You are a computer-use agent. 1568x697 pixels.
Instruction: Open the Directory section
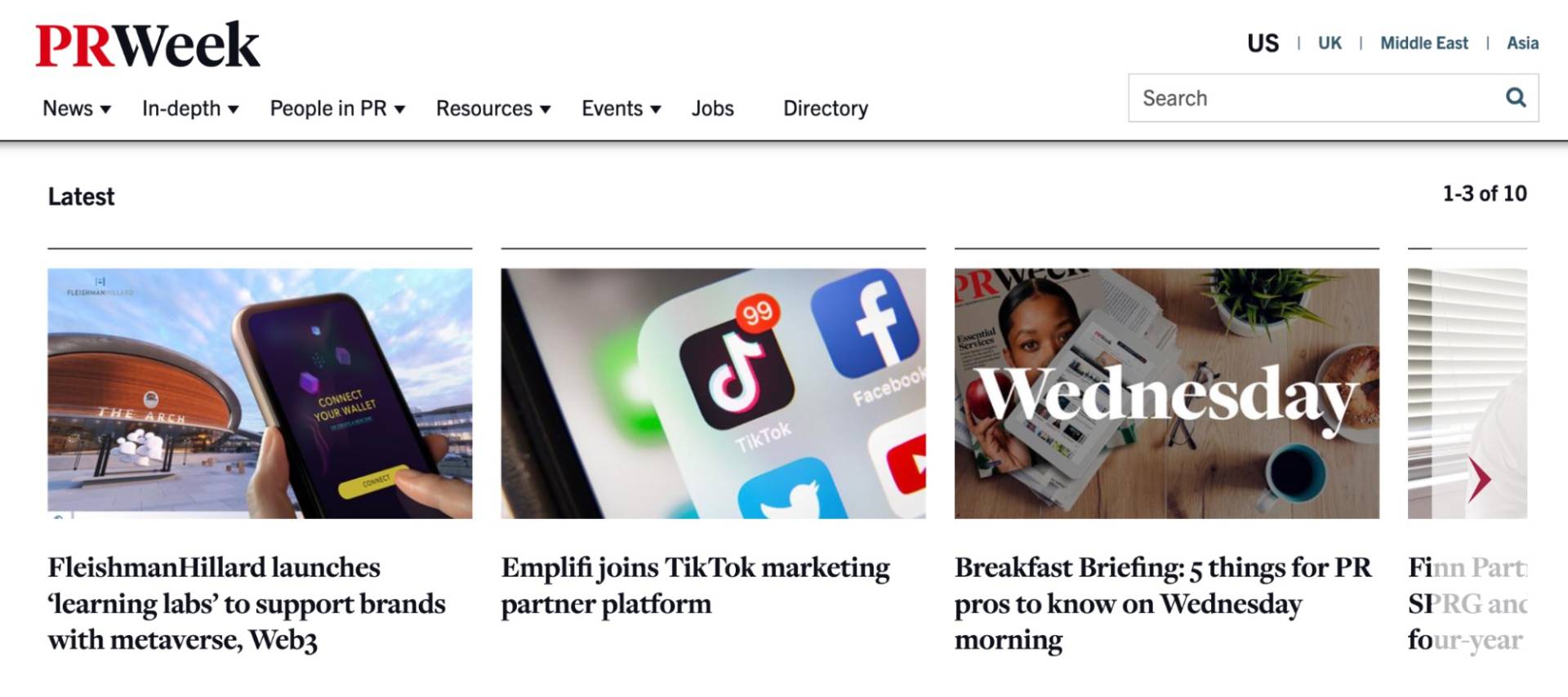[x=825, y=108]
